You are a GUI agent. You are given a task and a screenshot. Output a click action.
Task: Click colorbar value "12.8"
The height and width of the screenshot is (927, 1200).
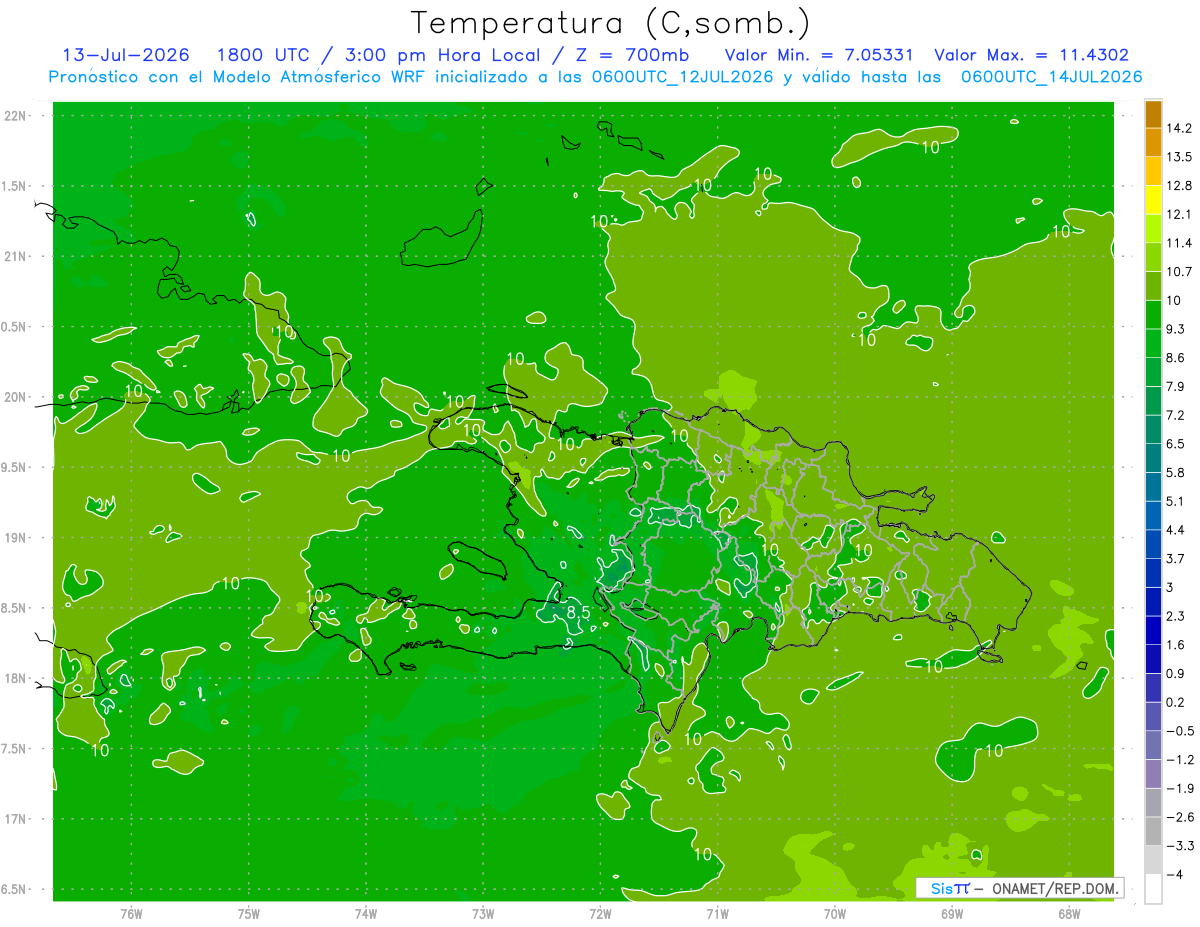1180,186
